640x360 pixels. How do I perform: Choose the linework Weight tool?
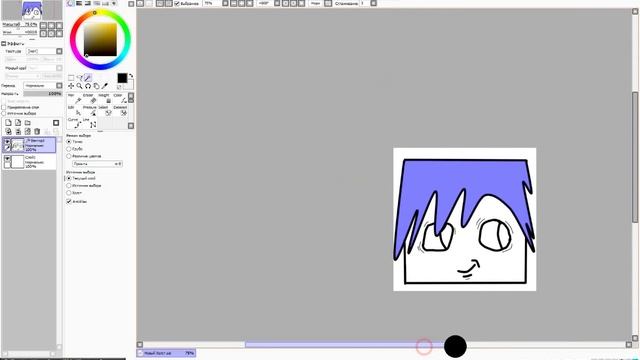(105, 98)
